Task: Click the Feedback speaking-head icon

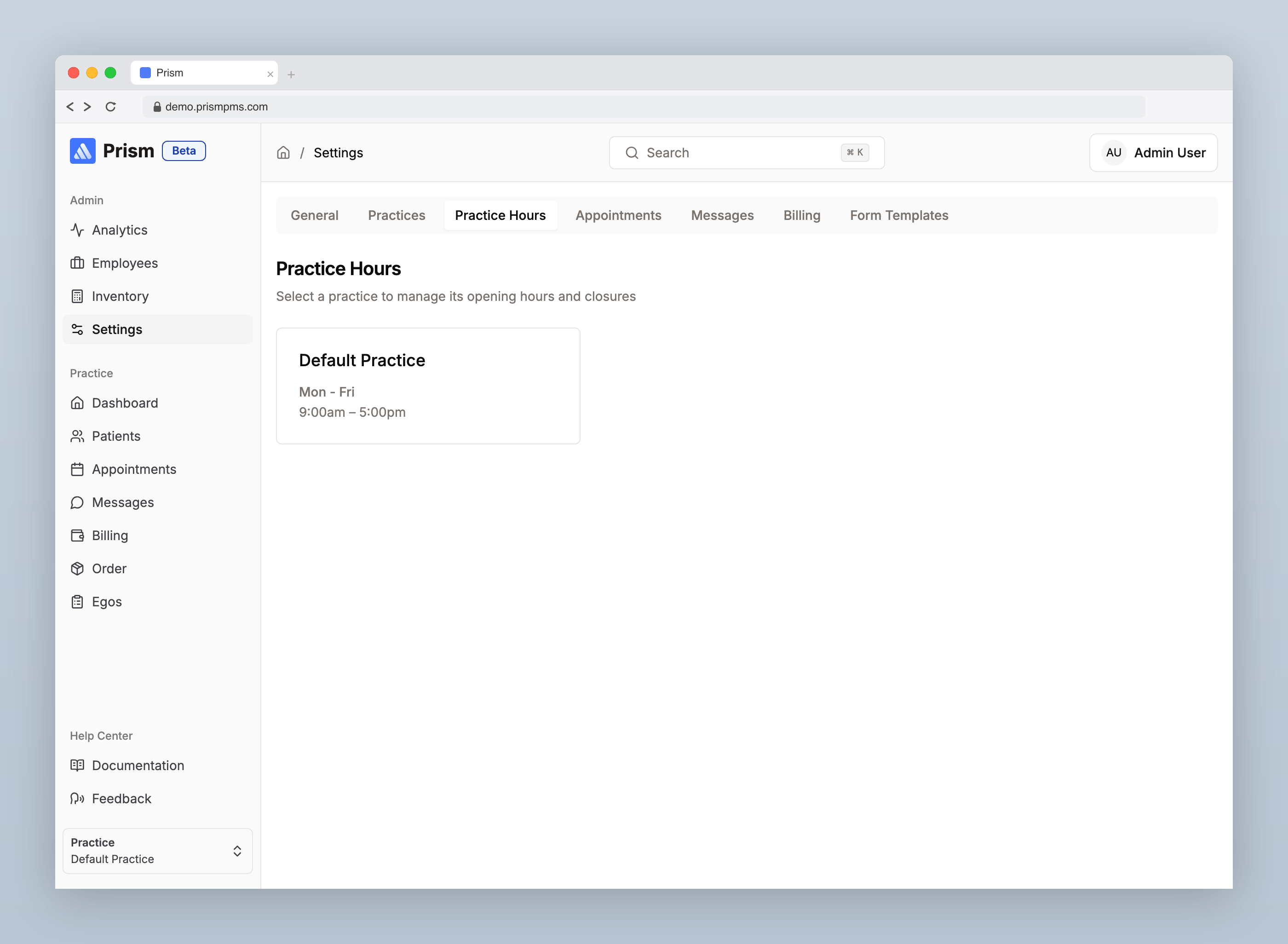Action: click(77, 798)
